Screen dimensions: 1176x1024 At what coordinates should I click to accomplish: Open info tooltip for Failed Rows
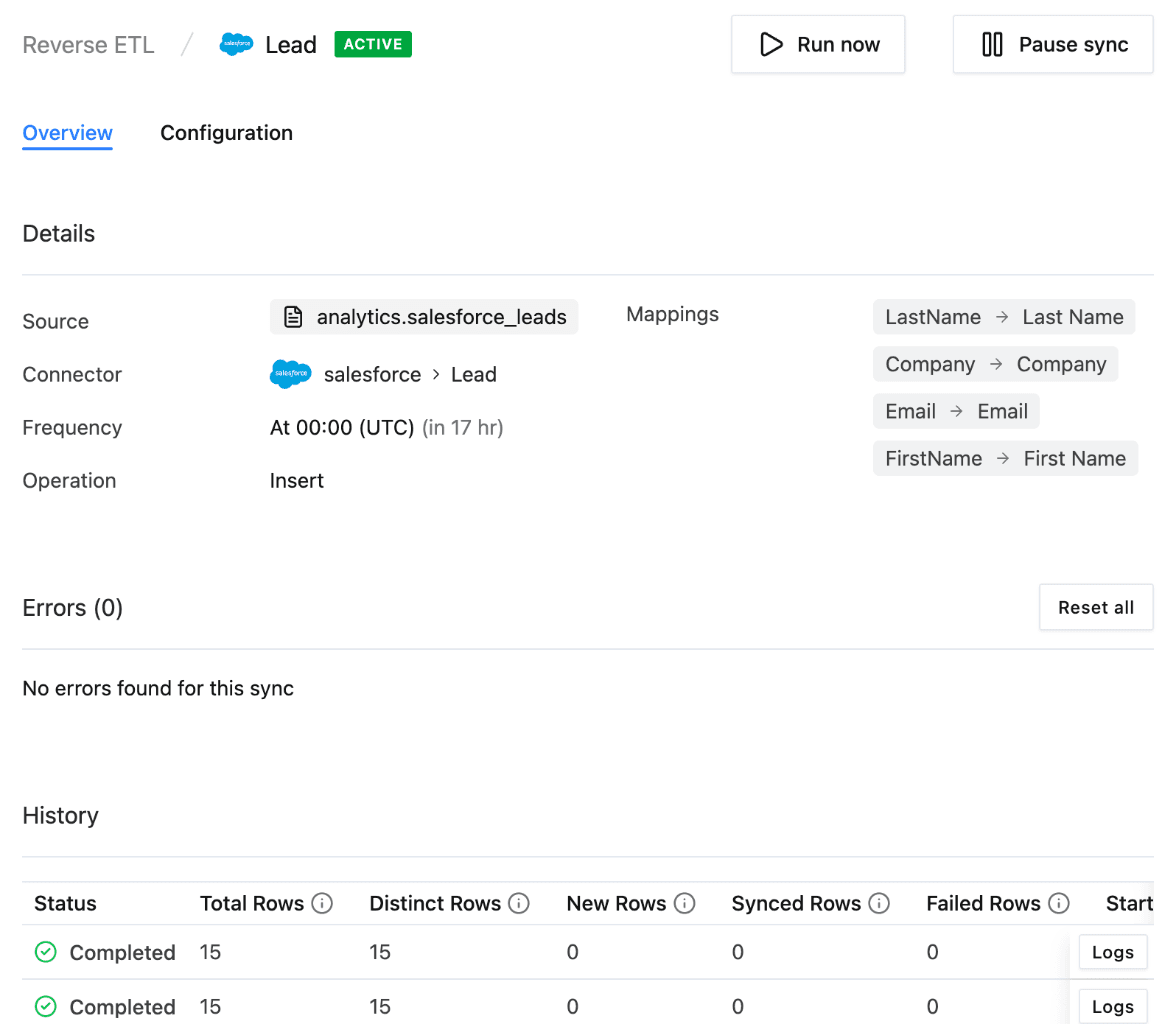[1059, 903]
